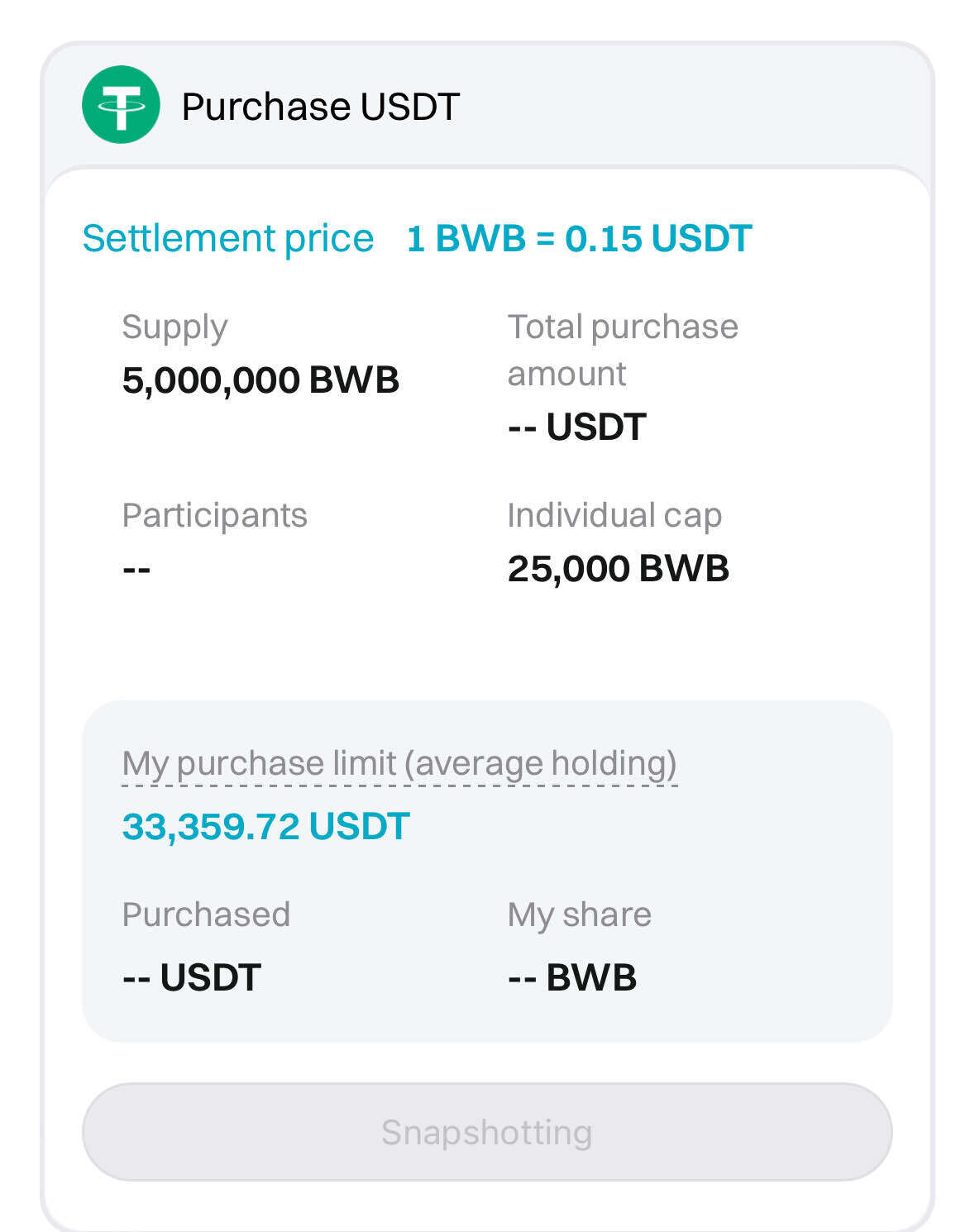Click the Purchased USDT amount placeholder

(192, 977)
